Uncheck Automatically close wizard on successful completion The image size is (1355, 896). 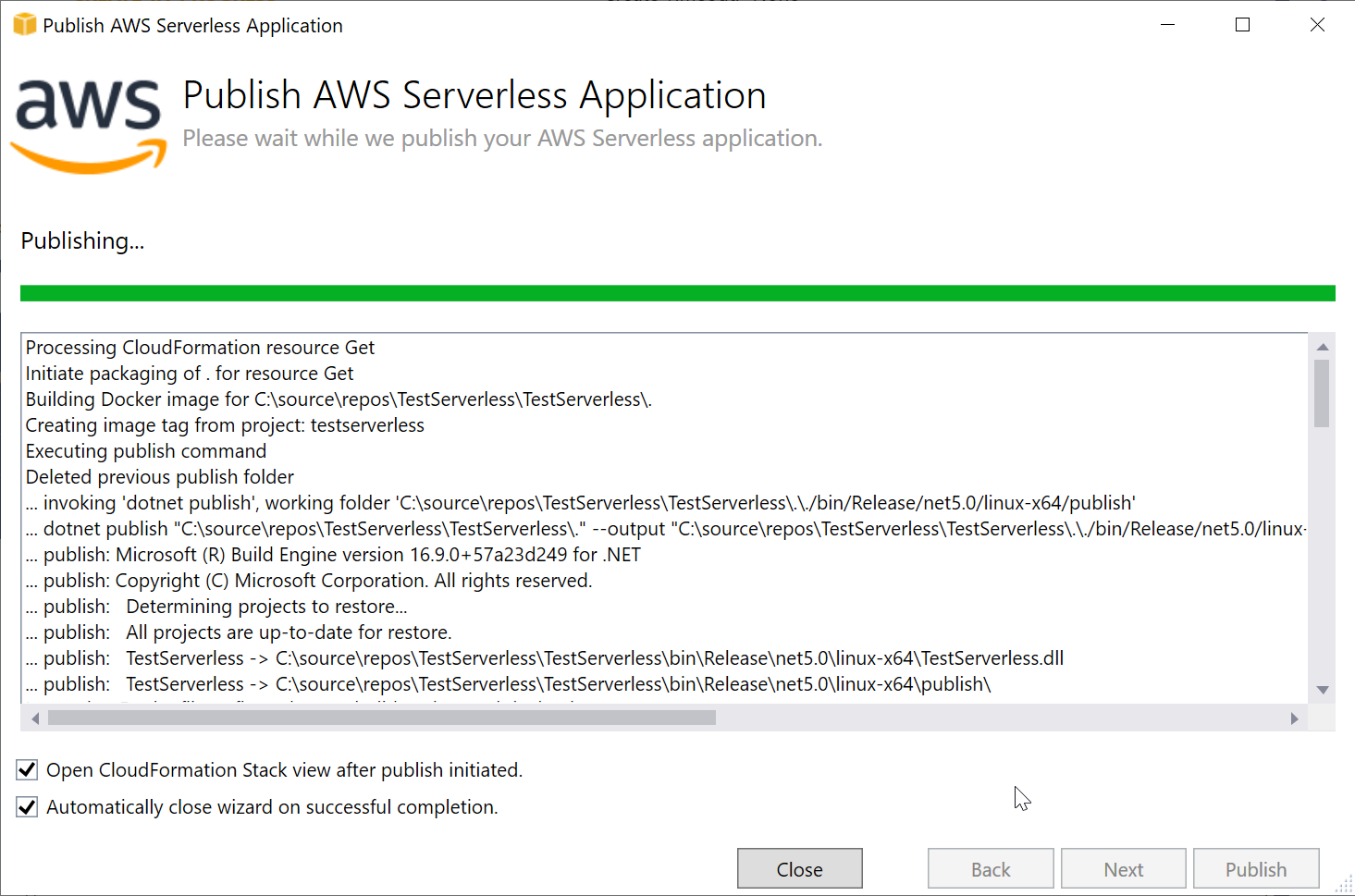pyautogui.click(x=27, y=806)
